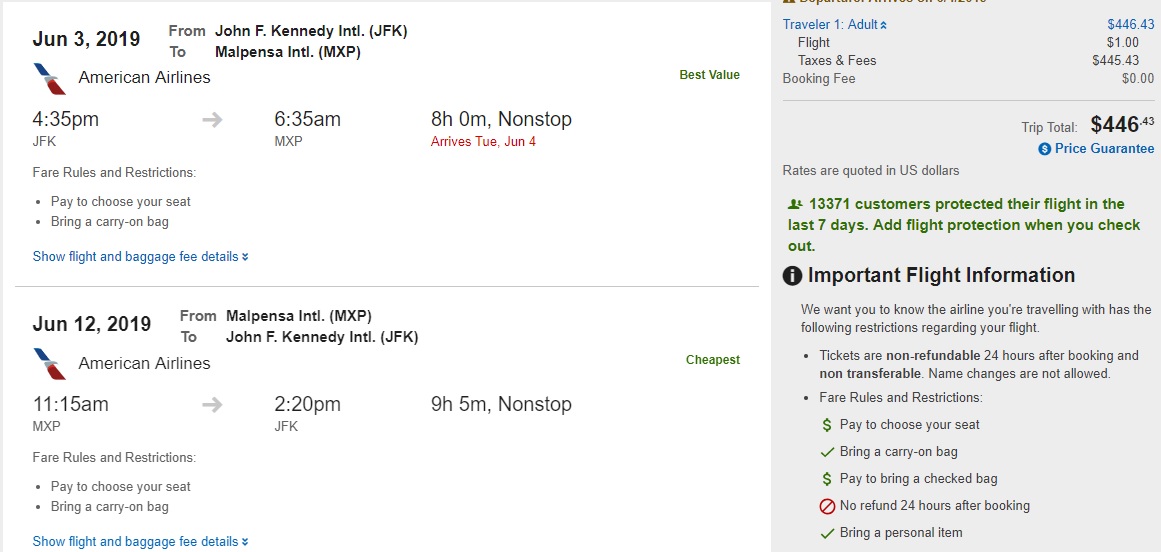Screen dimensions: 1161x552
Task: Click the no-refund prohibited circle icon
Action: tap(827, 506)
